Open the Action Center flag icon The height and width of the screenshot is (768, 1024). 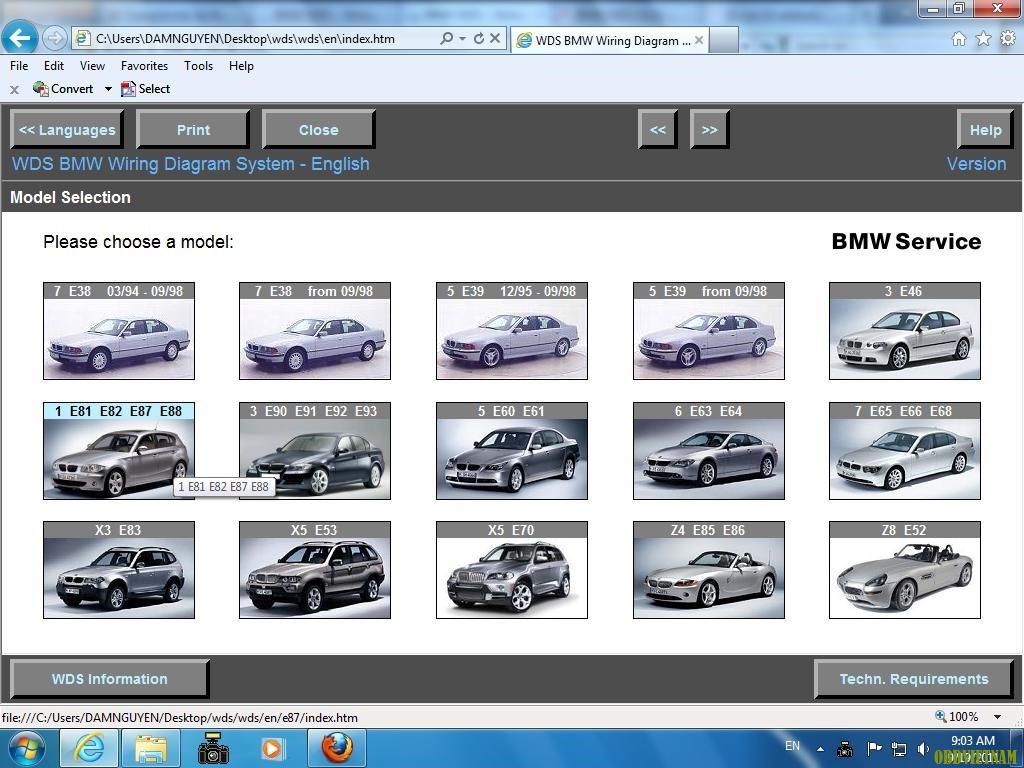pos(874,748)
